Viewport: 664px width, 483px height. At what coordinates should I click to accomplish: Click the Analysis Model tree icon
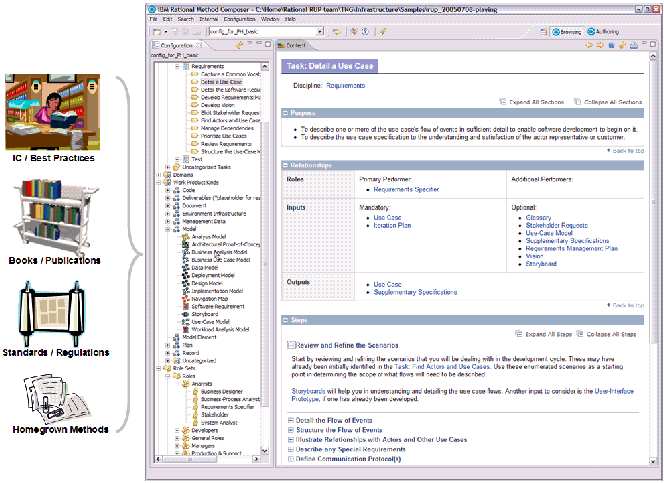pyautogui.click(x=185, y=237)
